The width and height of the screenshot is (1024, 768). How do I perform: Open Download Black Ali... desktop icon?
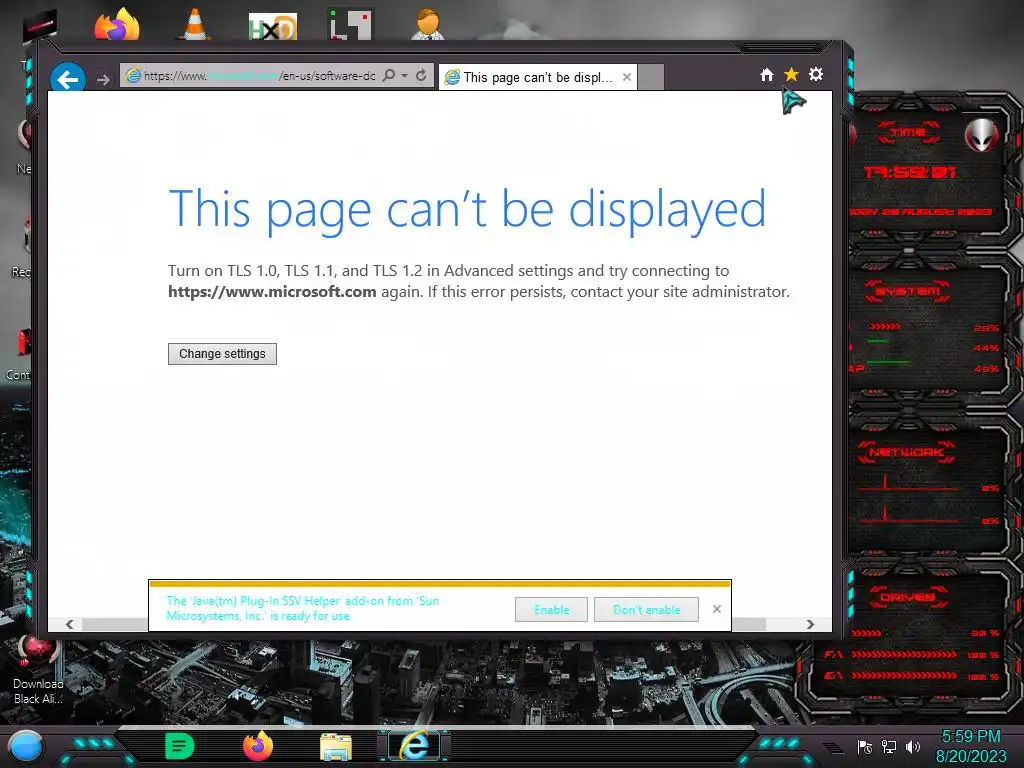click(x=38, y=669)
